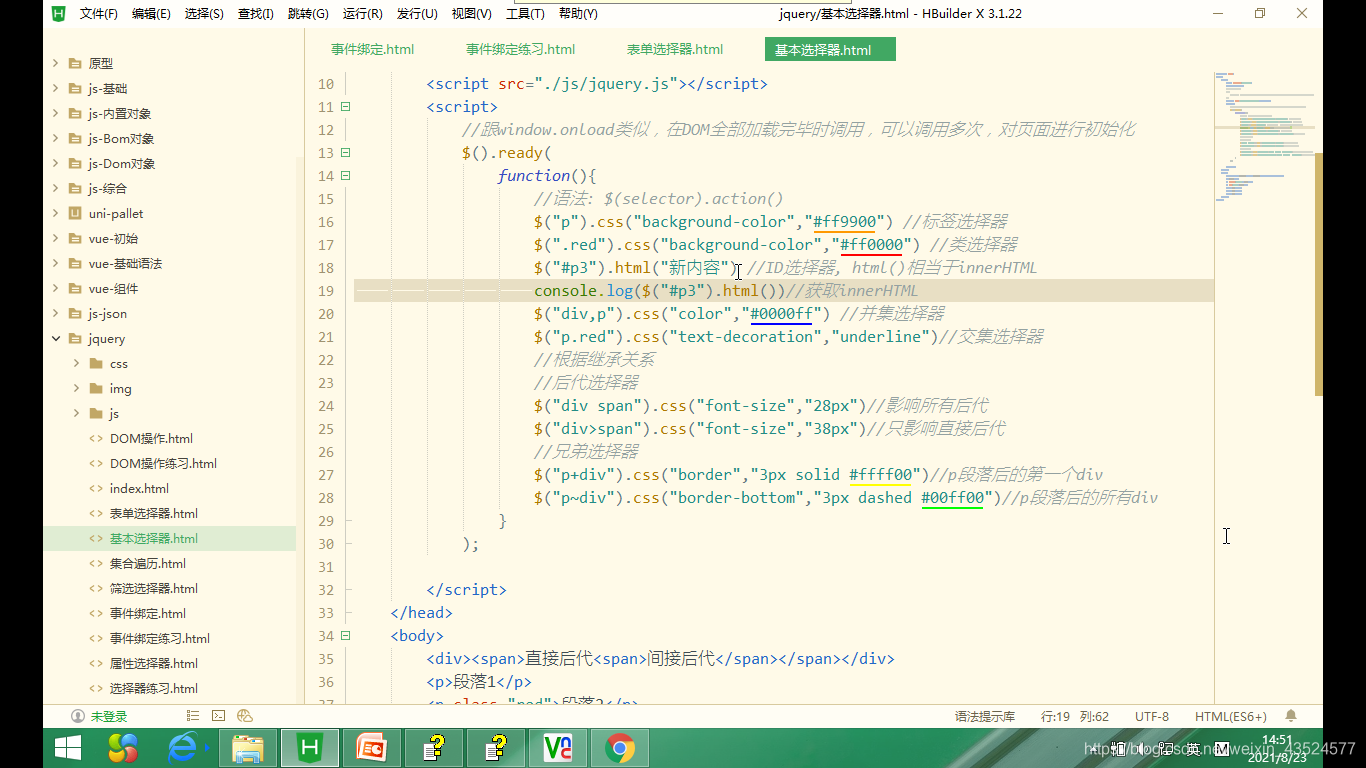The width and height of the screenshot is (1366, 768).
Task: Open the 编辑(E) menu
Action: coord(151,14)
